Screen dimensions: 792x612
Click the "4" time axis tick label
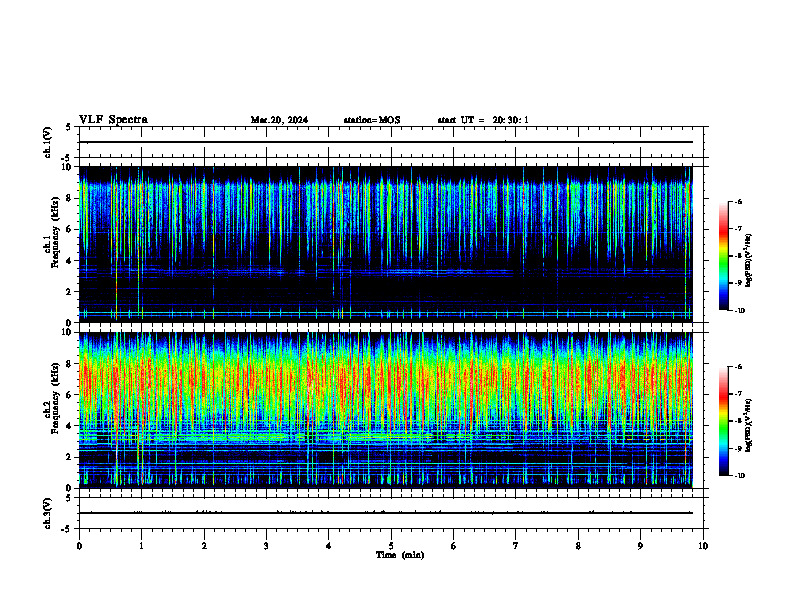pos(329,546)
